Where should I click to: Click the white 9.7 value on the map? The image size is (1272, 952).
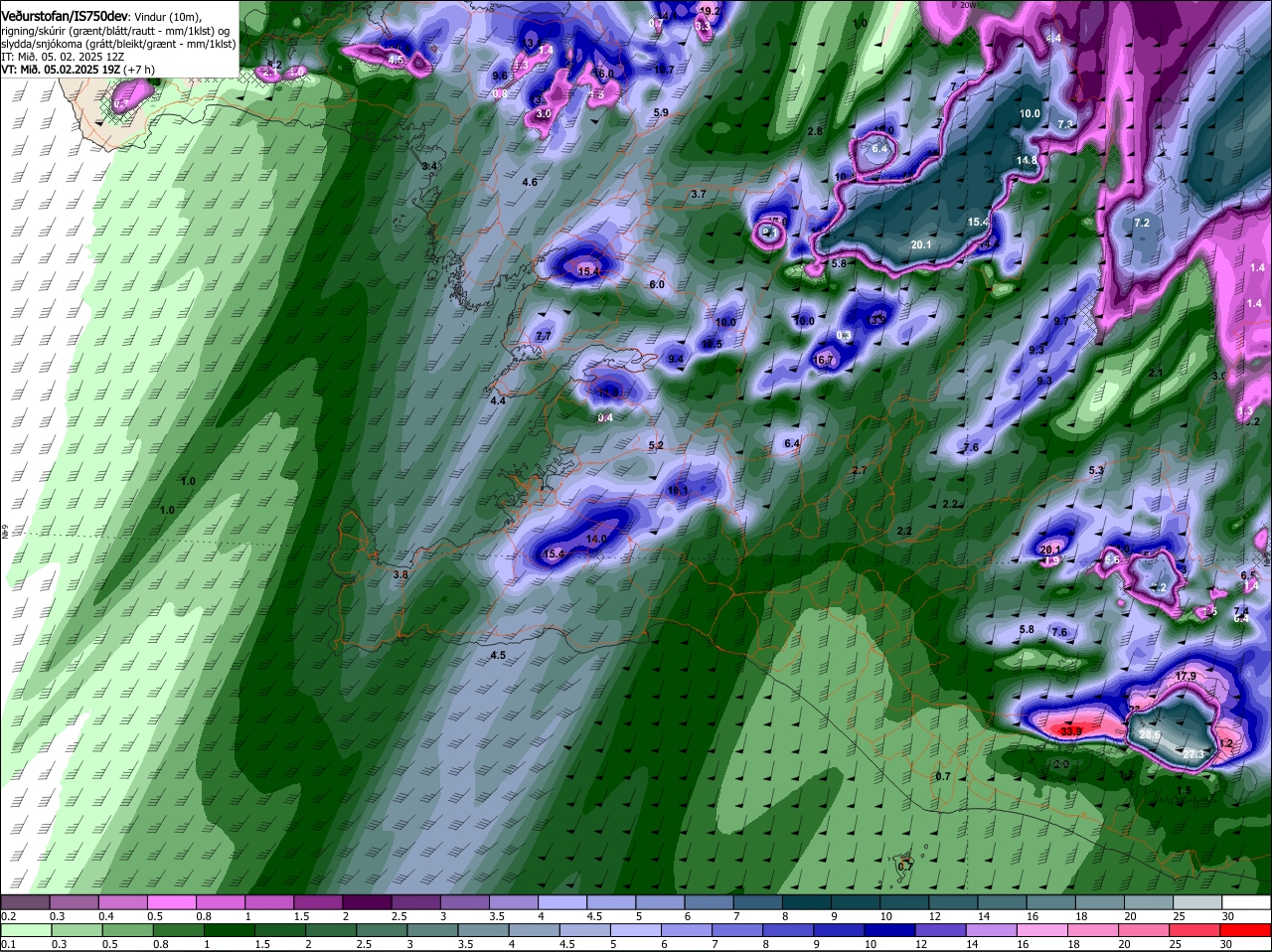pos(1061,321)
